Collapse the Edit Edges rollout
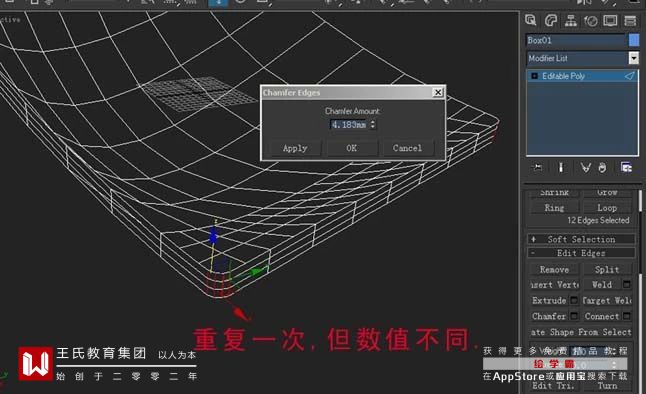Screen dimensions: 646x394 click(581, 253)
